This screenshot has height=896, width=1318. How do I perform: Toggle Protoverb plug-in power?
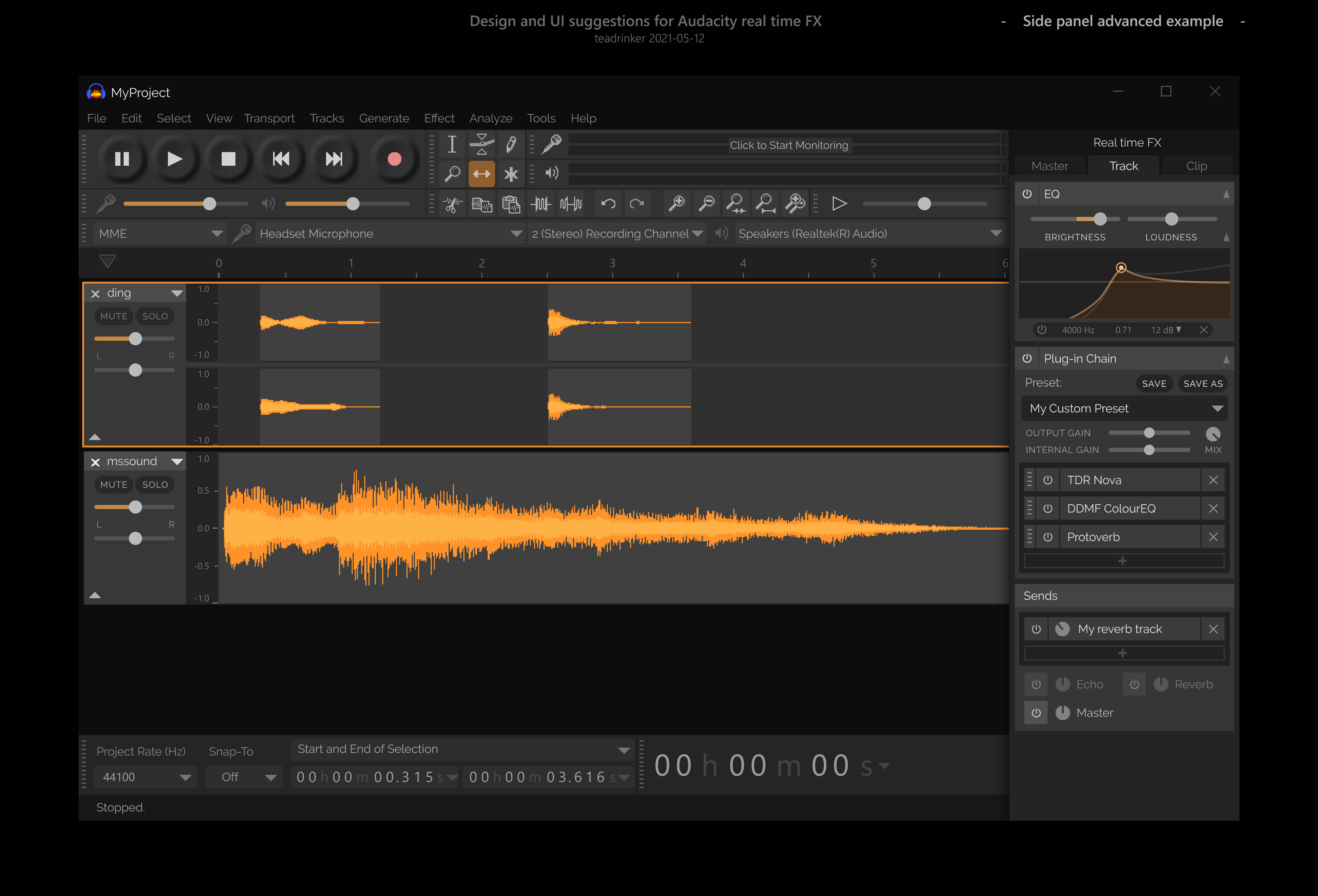(x=1048, y=537)
